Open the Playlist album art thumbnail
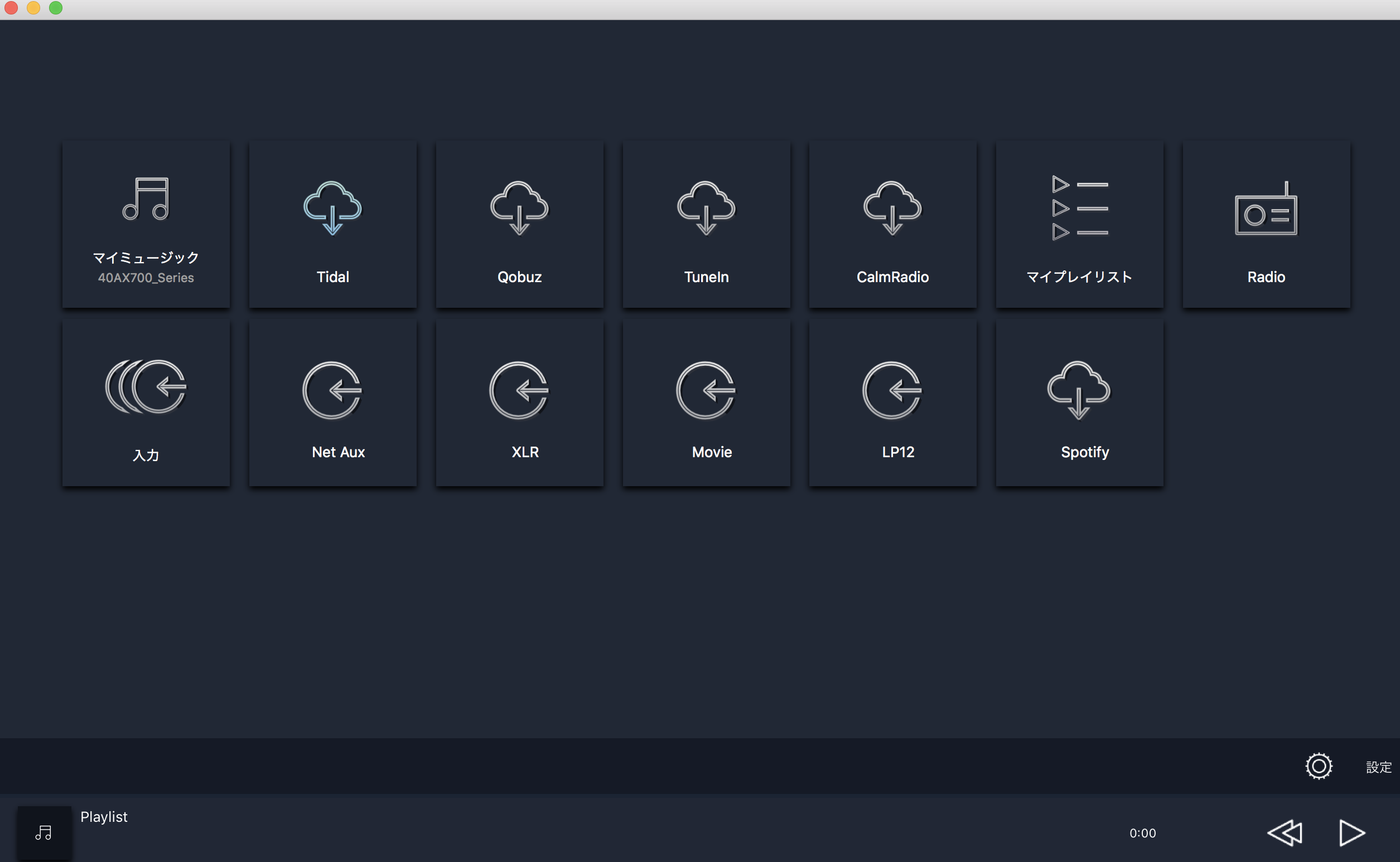Image resolution: width=1400 pixels, height=862 pixels. pyautogui.click(x=45, y=833)
